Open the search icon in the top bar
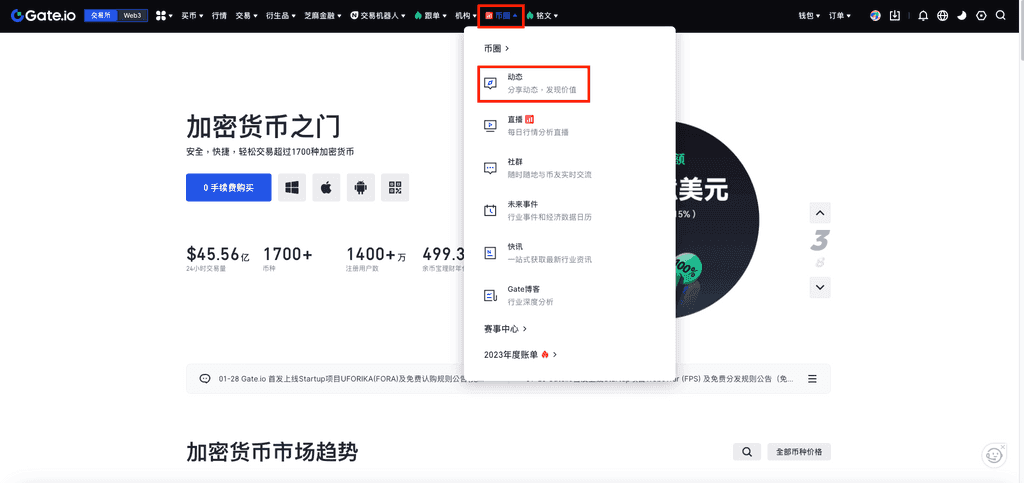The width and height of the screenshot is (1024, 483). click(x=1000, y=16)
